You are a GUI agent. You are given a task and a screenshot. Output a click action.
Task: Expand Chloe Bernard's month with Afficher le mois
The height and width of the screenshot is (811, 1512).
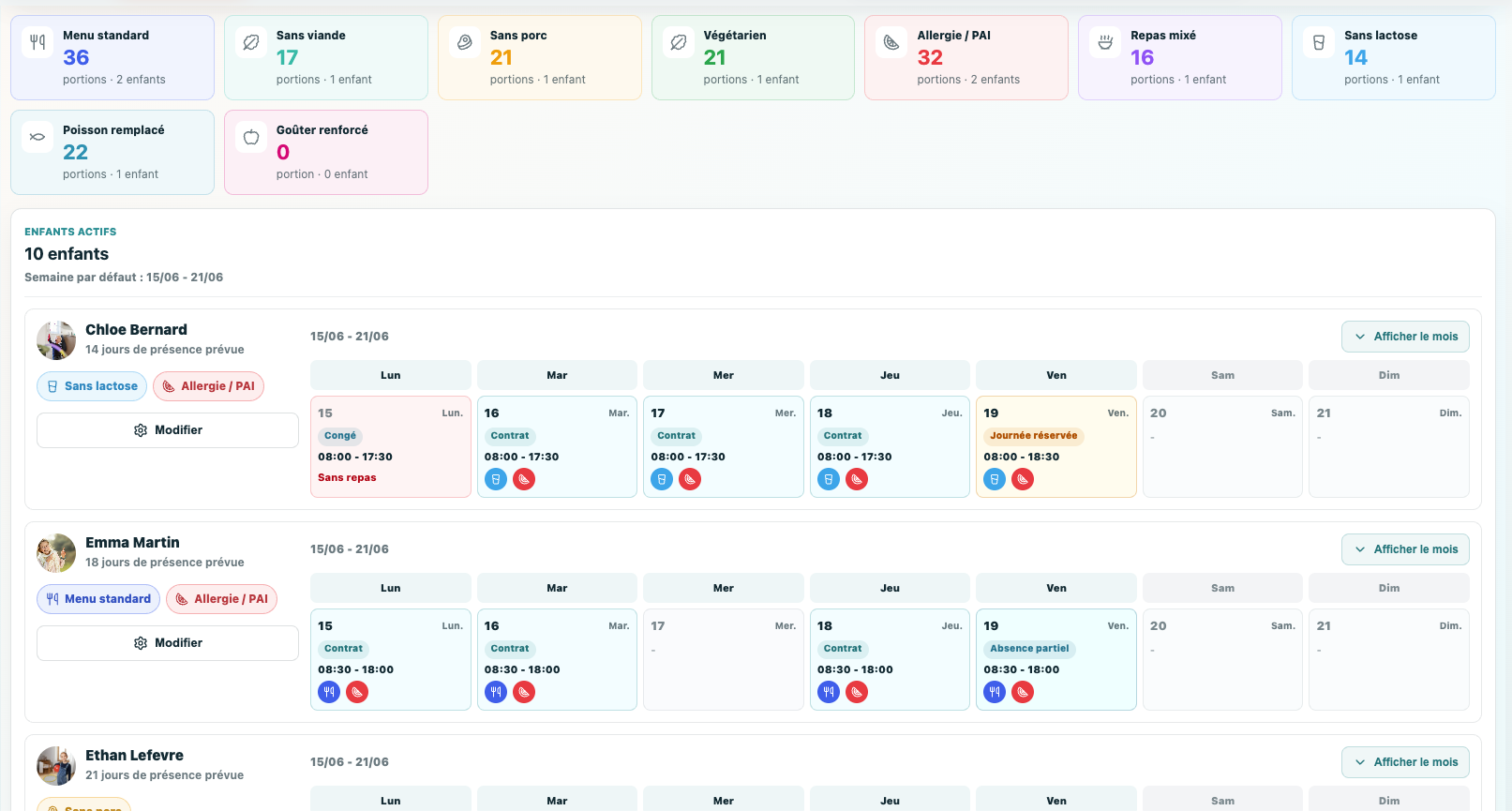pos(1405,337)
